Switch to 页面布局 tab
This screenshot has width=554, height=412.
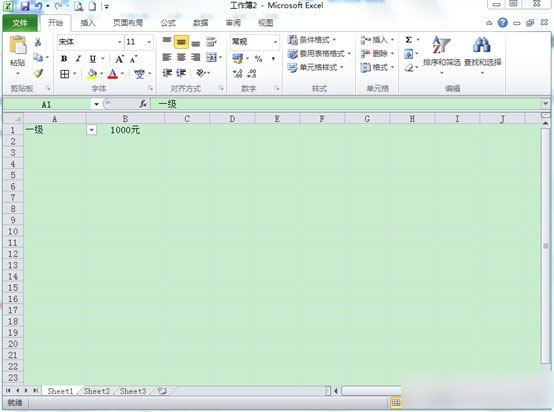[128, 23]
